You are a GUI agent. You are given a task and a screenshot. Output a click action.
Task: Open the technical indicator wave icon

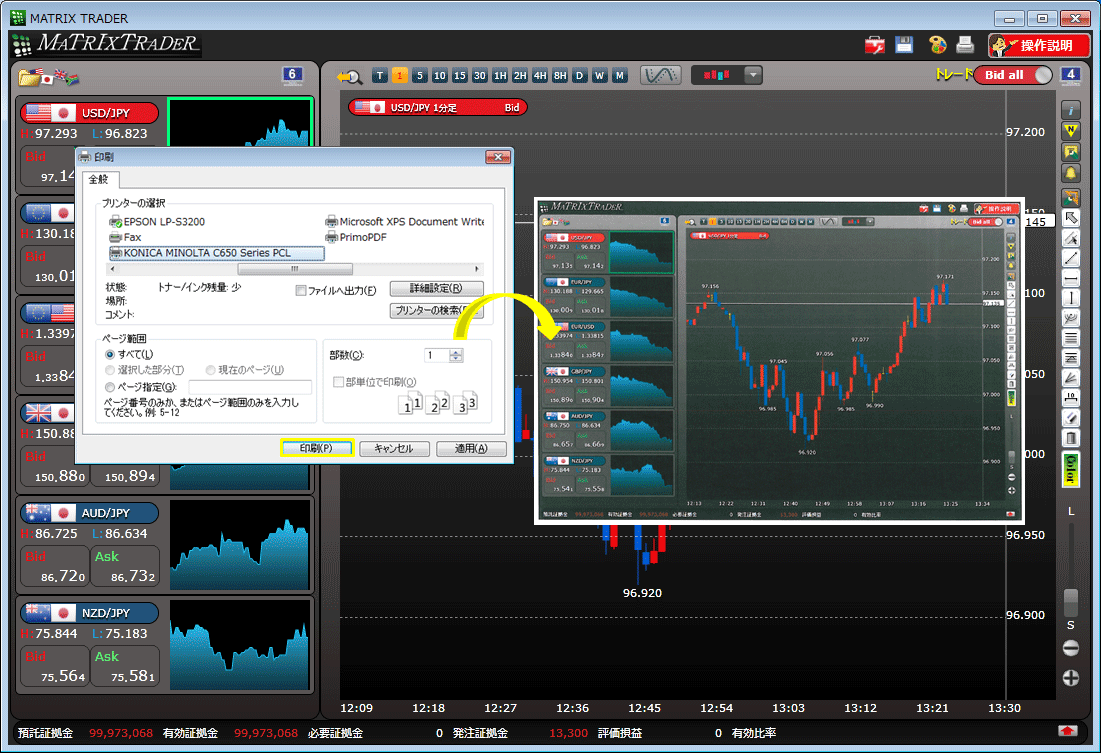(x=661, y=75)
